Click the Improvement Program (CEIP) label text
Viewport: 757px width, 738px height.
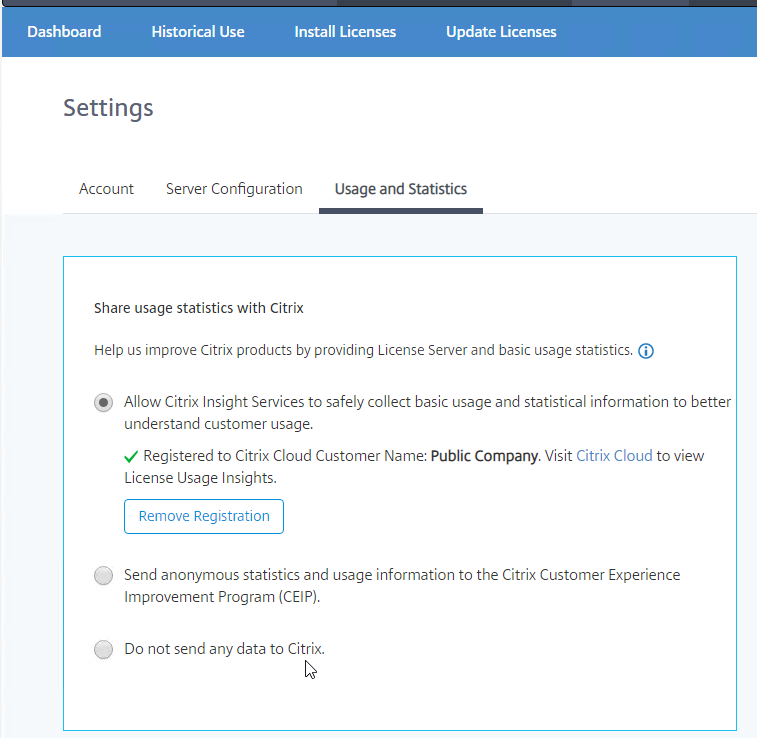point(222,597)
